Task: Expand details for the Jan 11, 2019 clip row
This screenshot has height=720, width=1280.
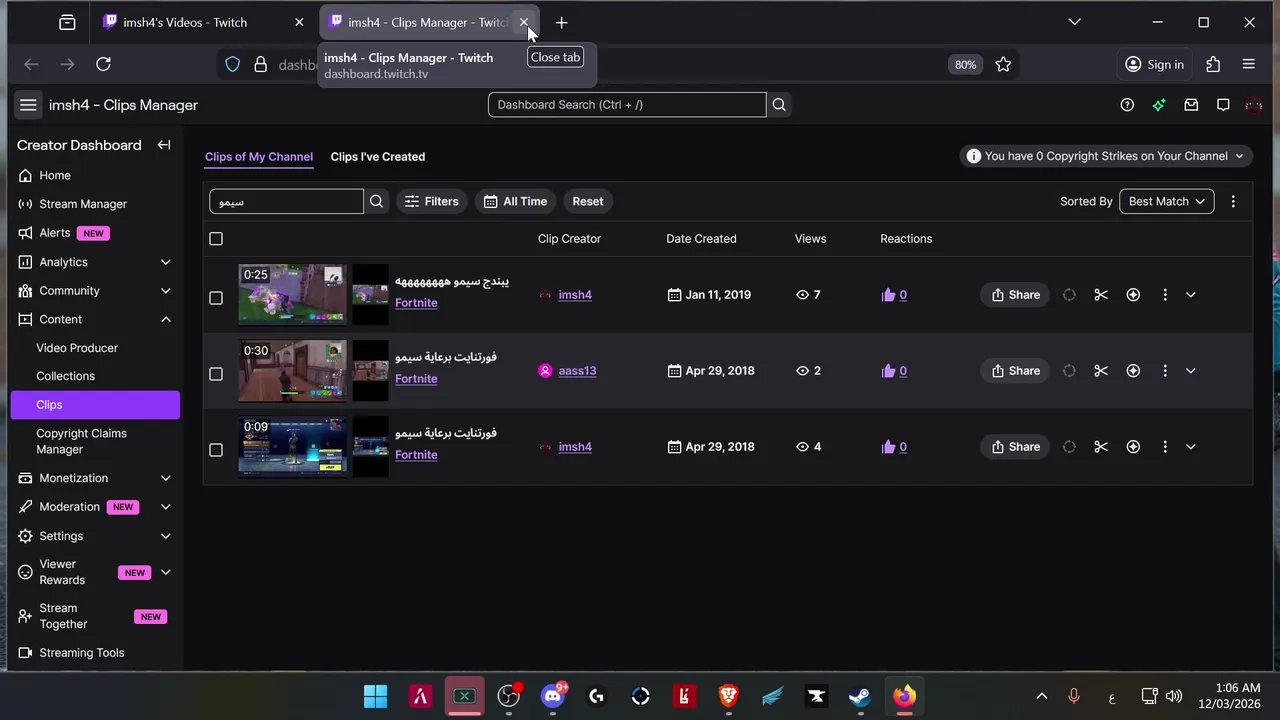Action: point(1190,295)
